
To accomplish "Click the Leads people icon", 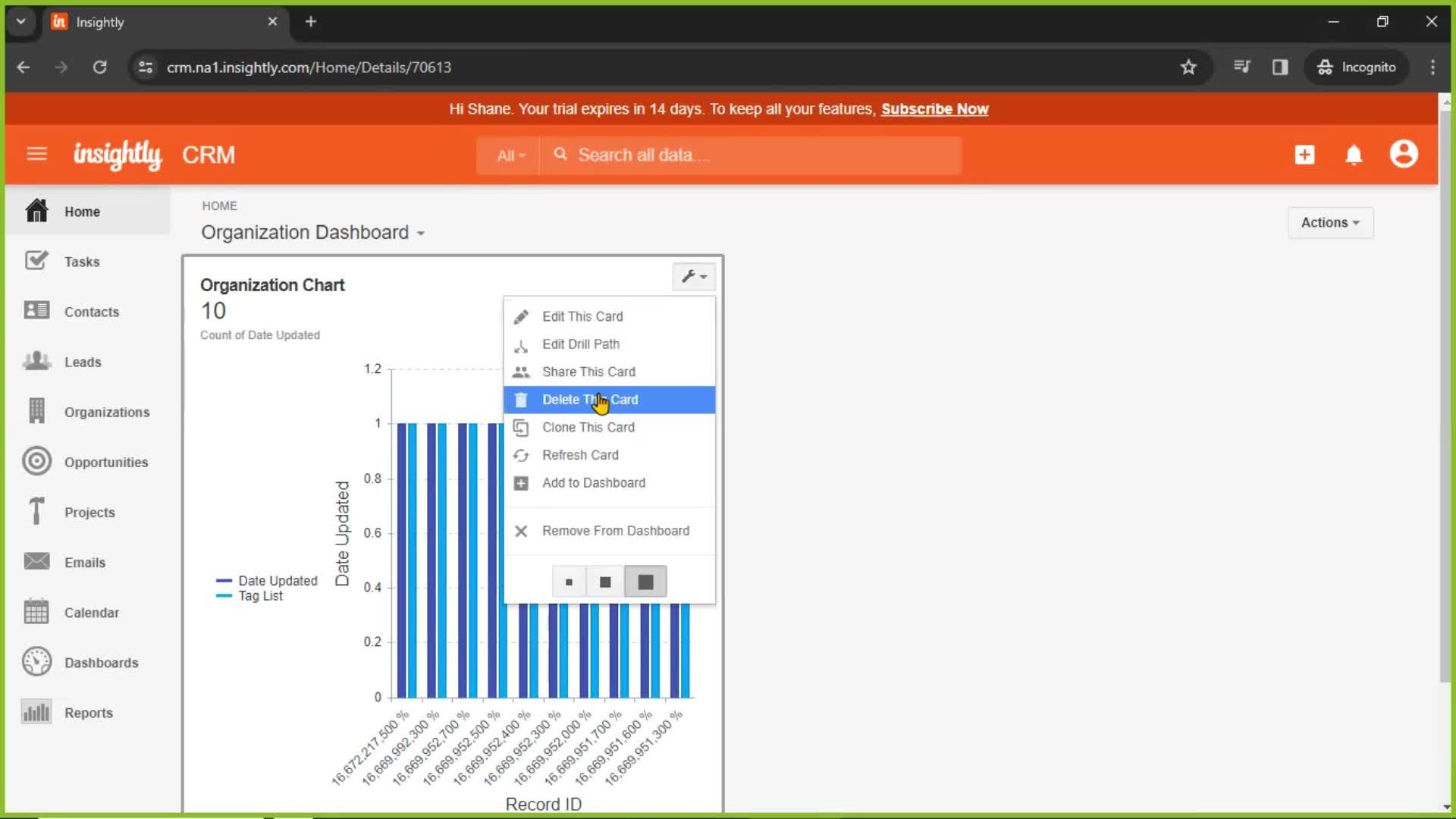I will [36, 361].
